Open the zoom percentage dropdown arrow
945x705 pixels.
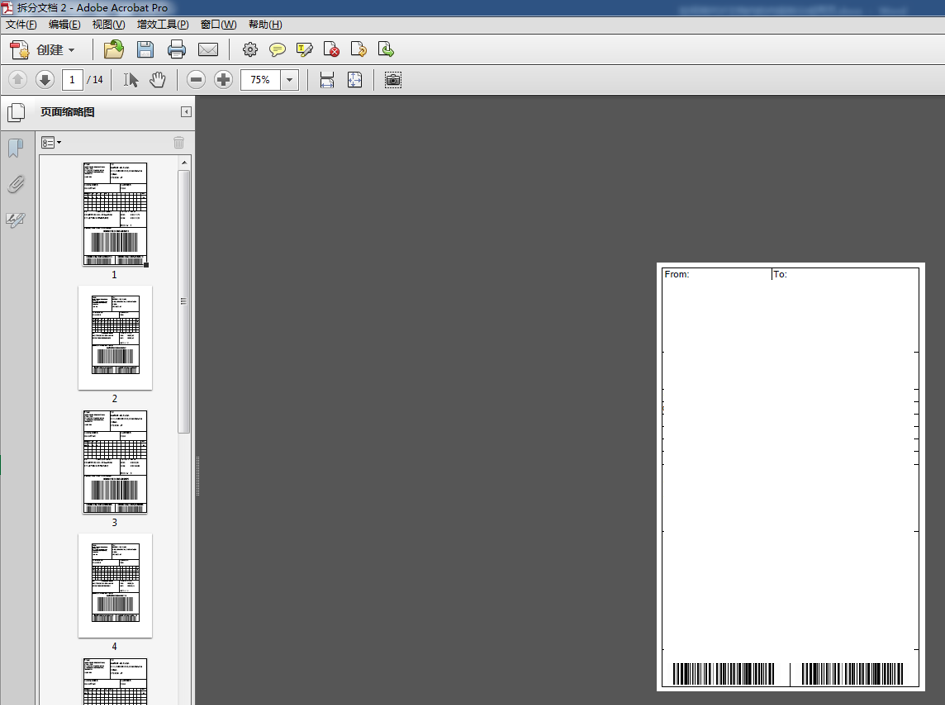pyautogui.click(x=290, y=80)
